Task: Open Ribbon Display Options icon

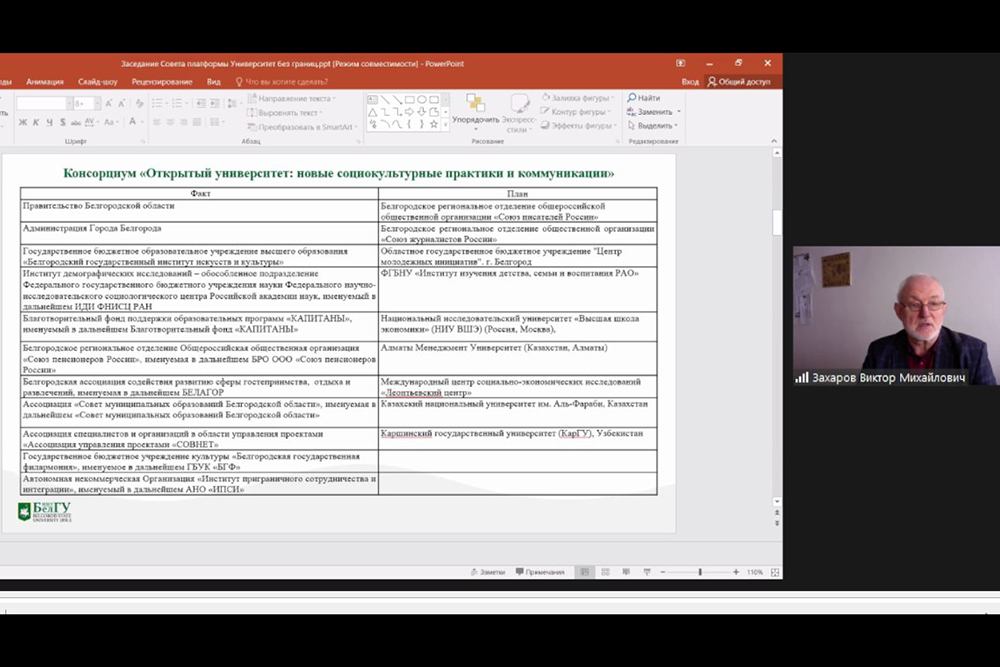Action: coord(680,63)
